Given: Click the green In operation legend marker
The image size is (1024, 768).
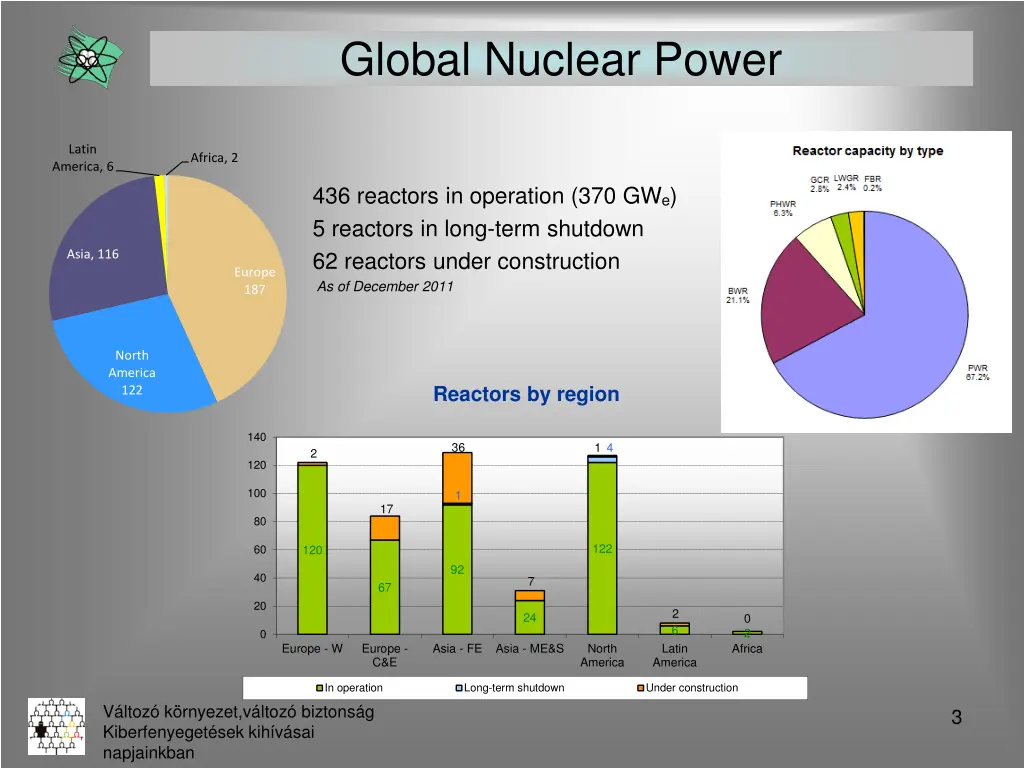Looking at the screenshot, I should tap(320, 688).
